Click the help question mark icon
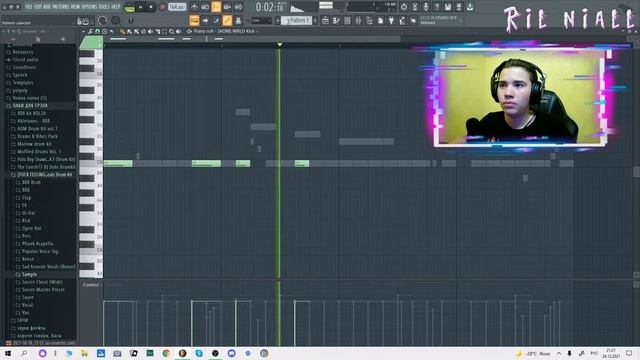 [x=437, y=7]
